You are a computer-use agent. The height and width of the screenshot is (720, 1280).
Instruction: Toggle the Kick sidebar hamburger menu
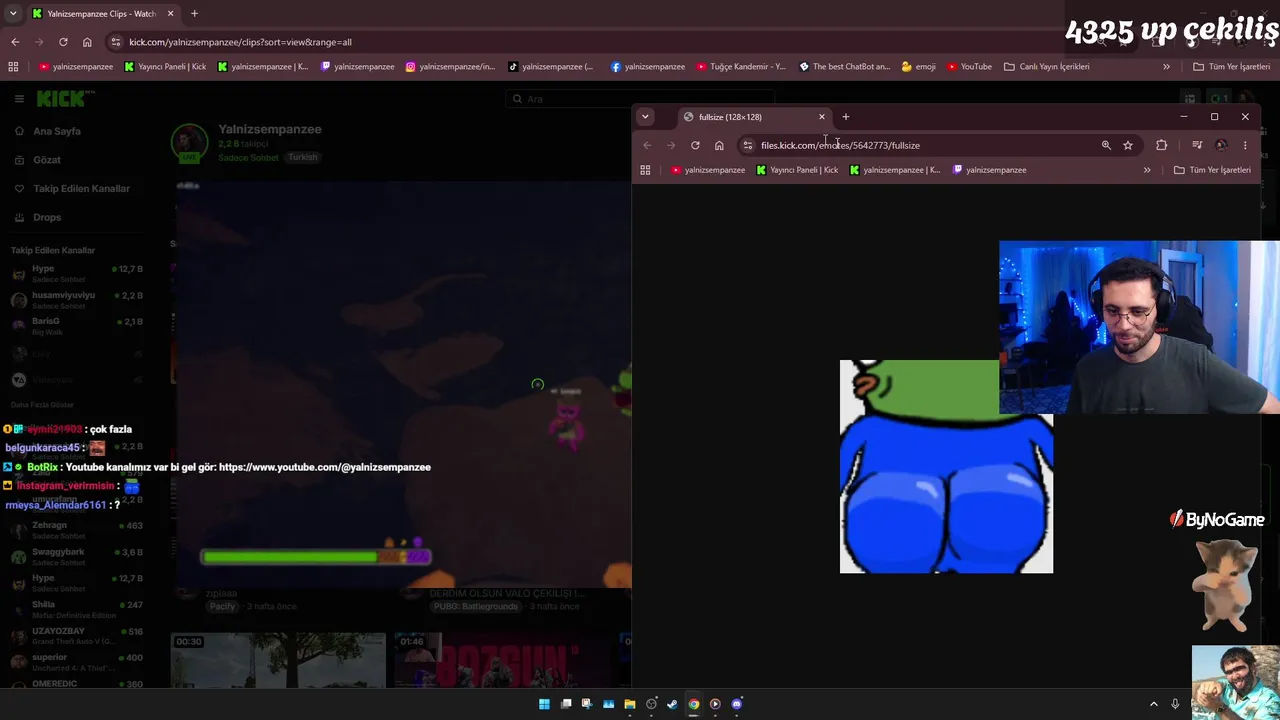click(19, 98)
